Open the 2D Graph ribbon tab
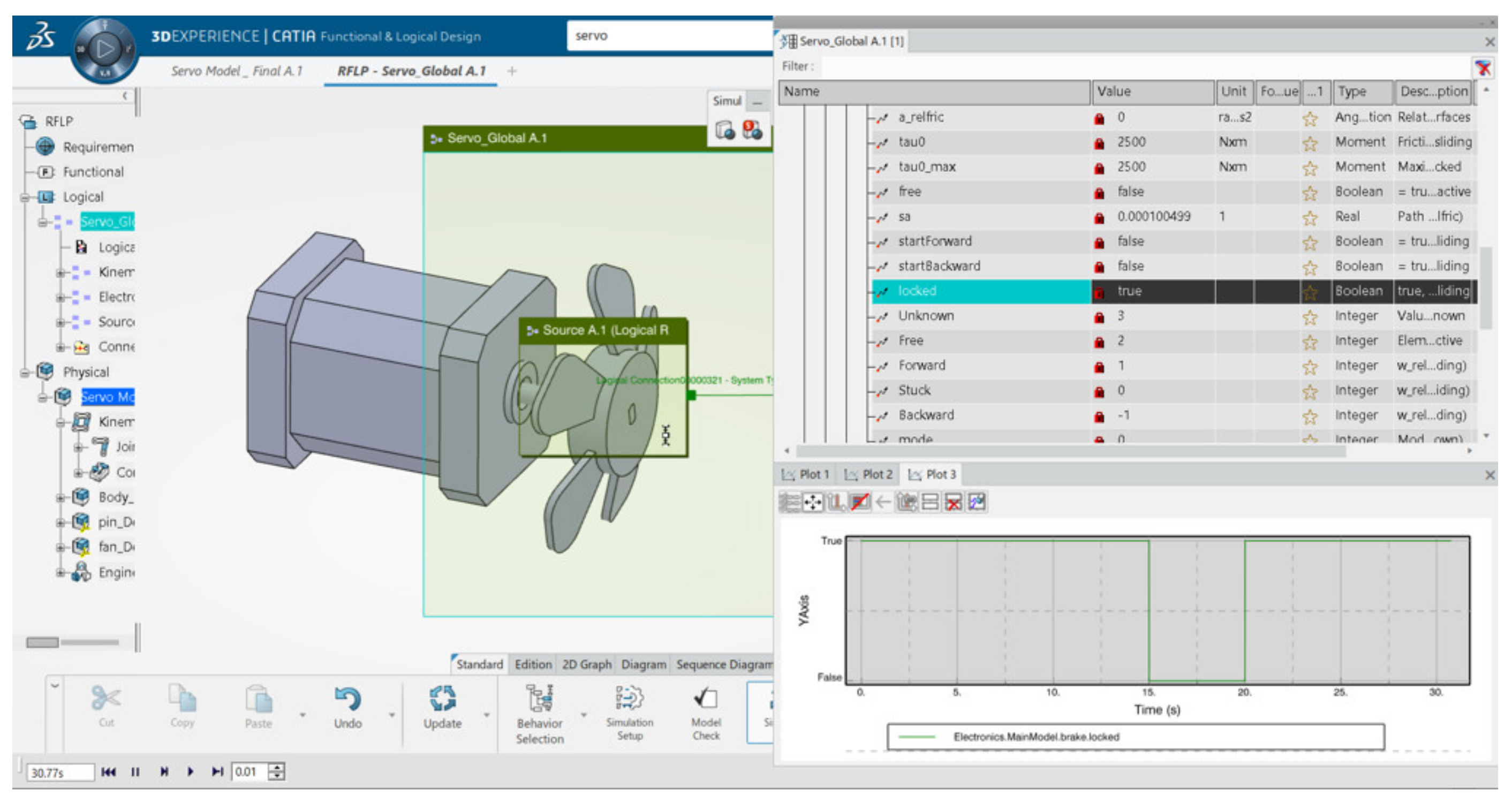The height and width of the screenshot is (803, 1512). tap(586, 664)
